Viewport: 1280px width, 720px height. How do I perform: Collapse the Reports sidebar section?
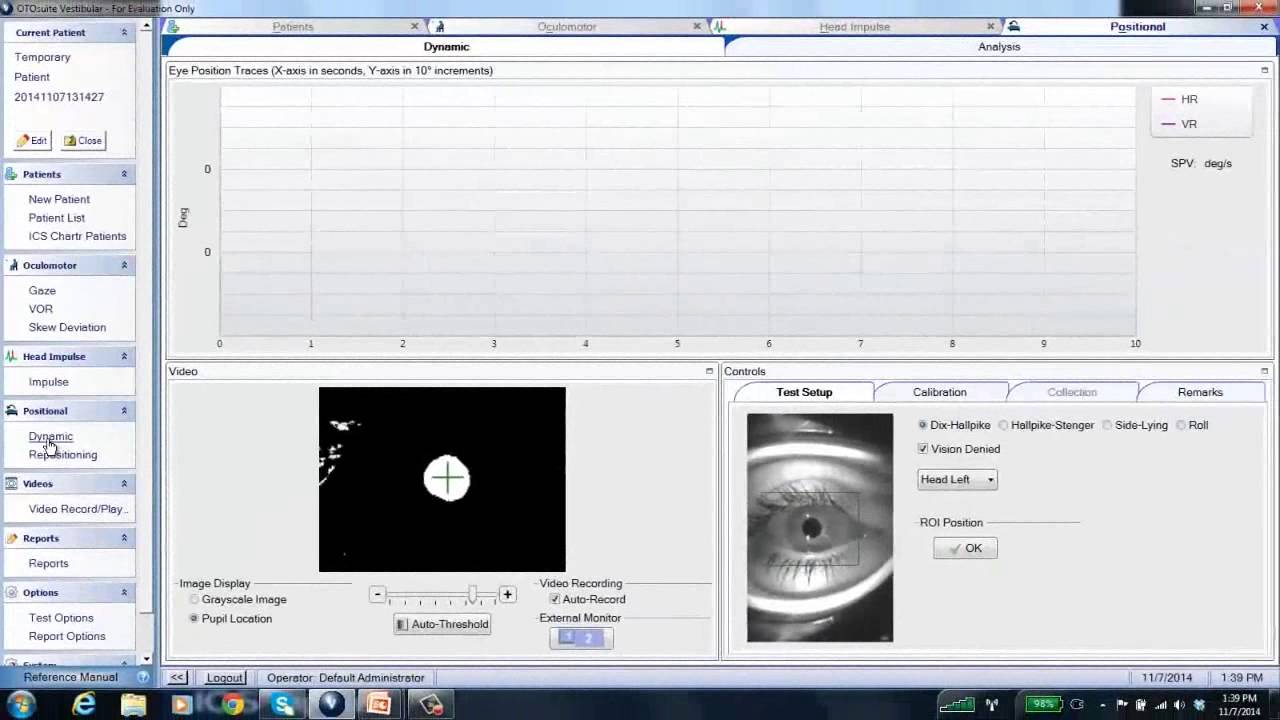point(124,538)
